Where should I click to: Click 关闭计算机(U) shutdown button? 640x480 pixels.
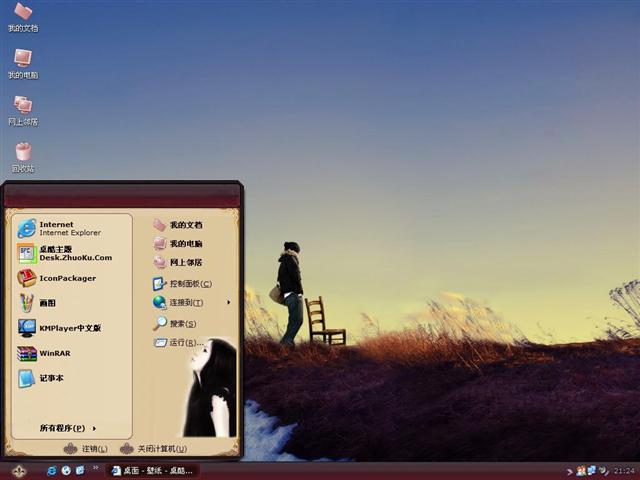(153, 449)
